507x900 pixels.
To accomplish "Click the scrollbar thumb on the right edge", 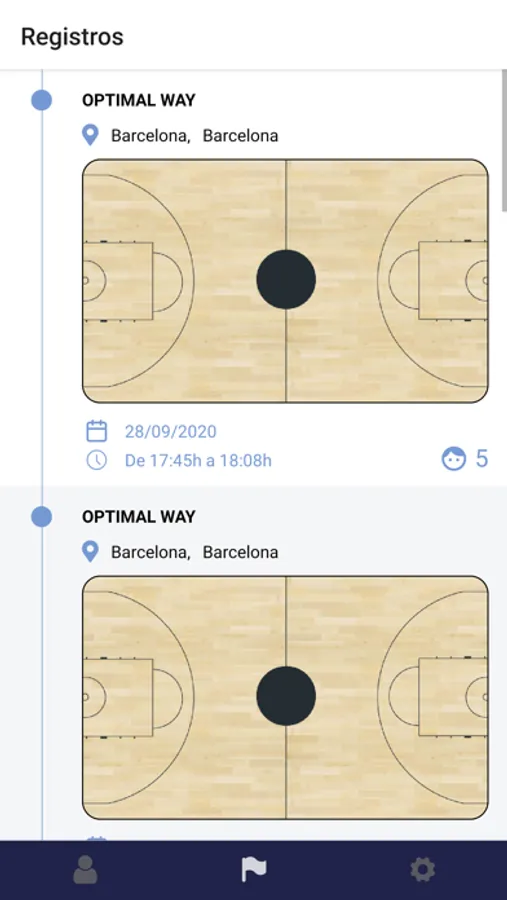I will tap(504, 141).
